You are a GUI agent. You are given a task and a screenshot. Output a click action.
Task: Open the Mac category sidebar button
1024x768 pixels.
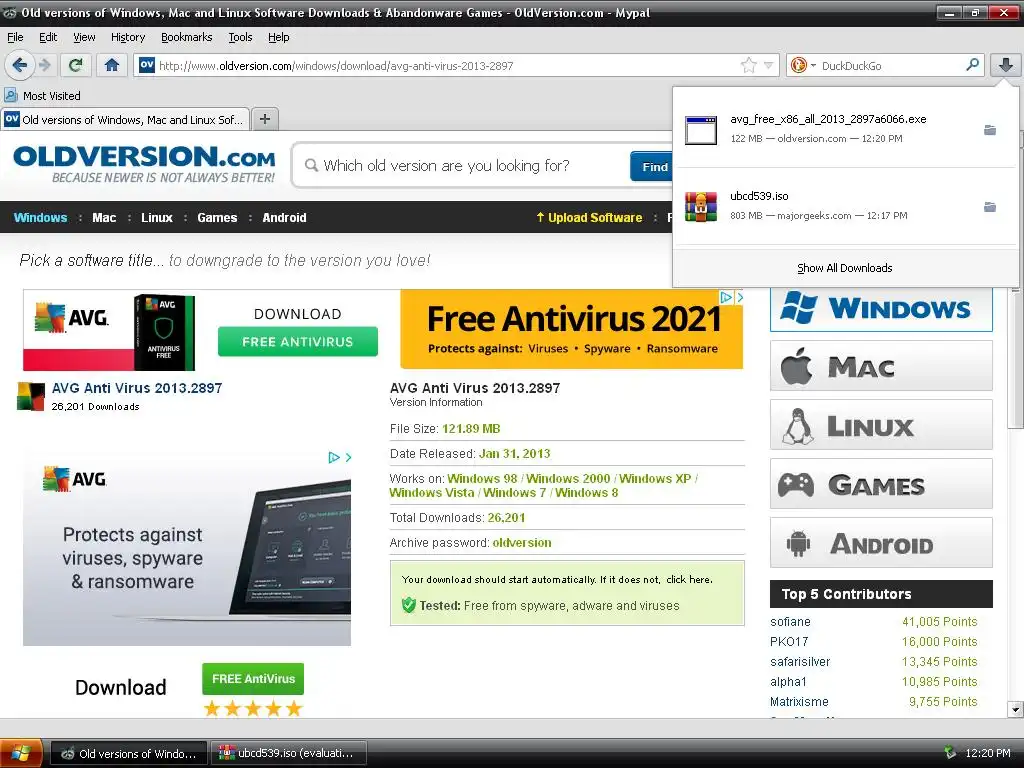[881, 366]
